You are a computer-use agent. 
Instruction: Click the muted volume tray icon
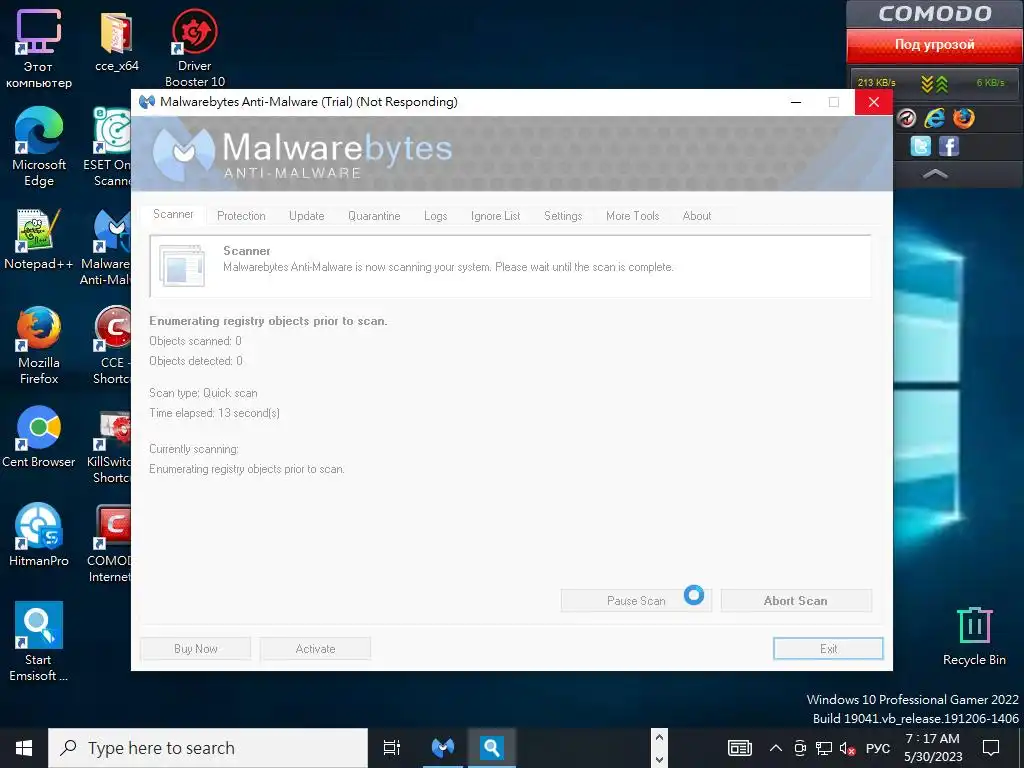point(847,748)
